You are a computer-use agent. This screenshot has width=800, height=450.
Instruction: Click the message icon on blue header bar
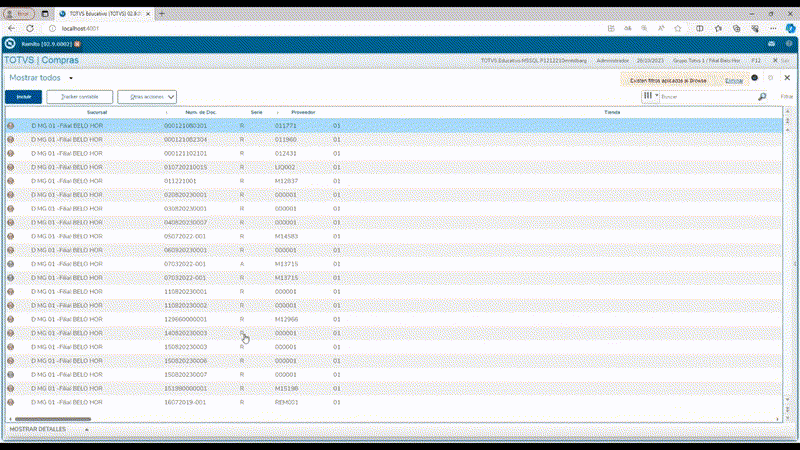pyautogui.click(x=771, y=44)
